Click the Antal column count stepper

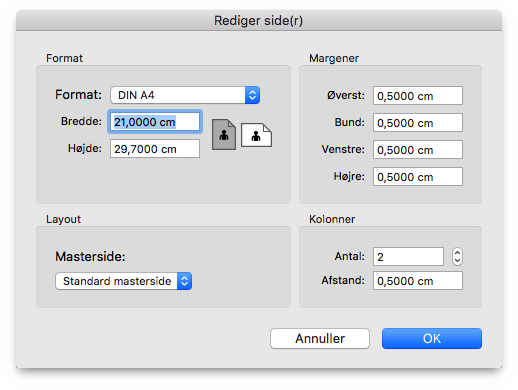coord(457,257)
